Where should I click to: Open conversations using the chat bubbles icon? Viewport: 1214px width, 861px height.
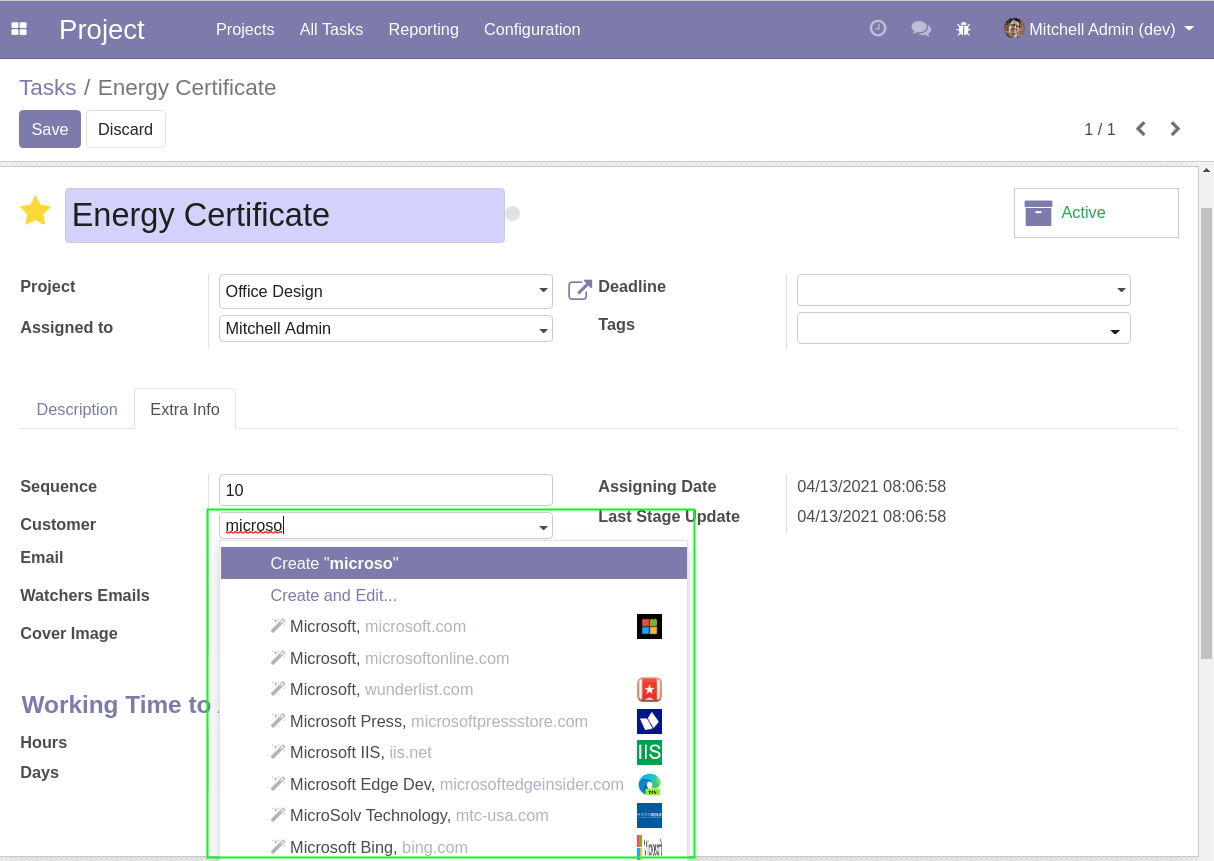(921, 29)
